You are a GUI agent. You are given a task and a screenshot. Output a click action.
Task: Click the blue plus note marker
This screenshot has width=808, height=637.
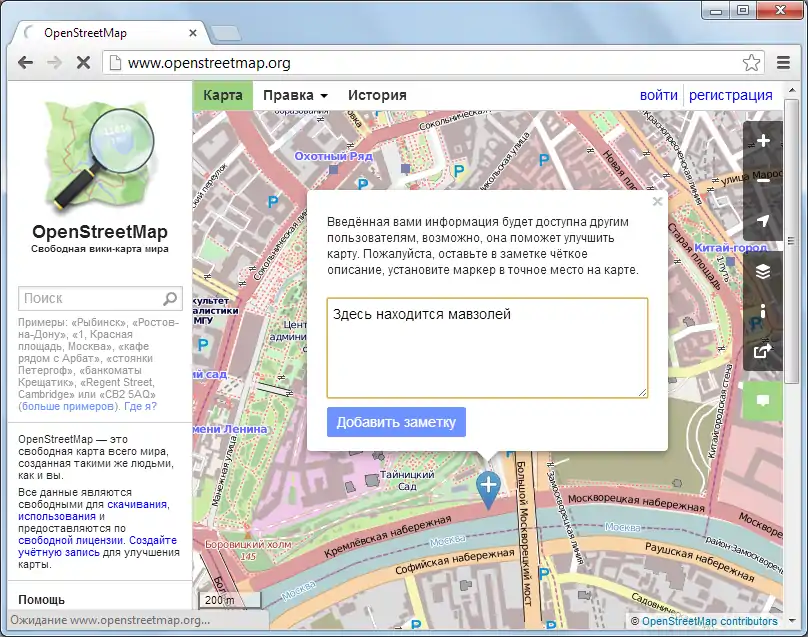pos(488,487)
